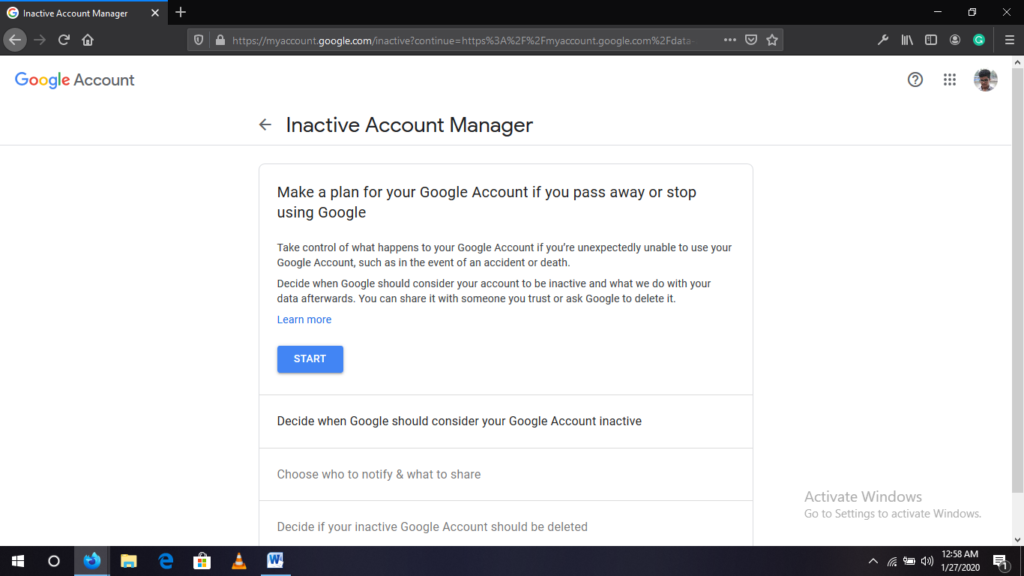Reload the page with the refresh icon
The height and width of the screenshot is (576, 1024).
[x=63, y=40]
